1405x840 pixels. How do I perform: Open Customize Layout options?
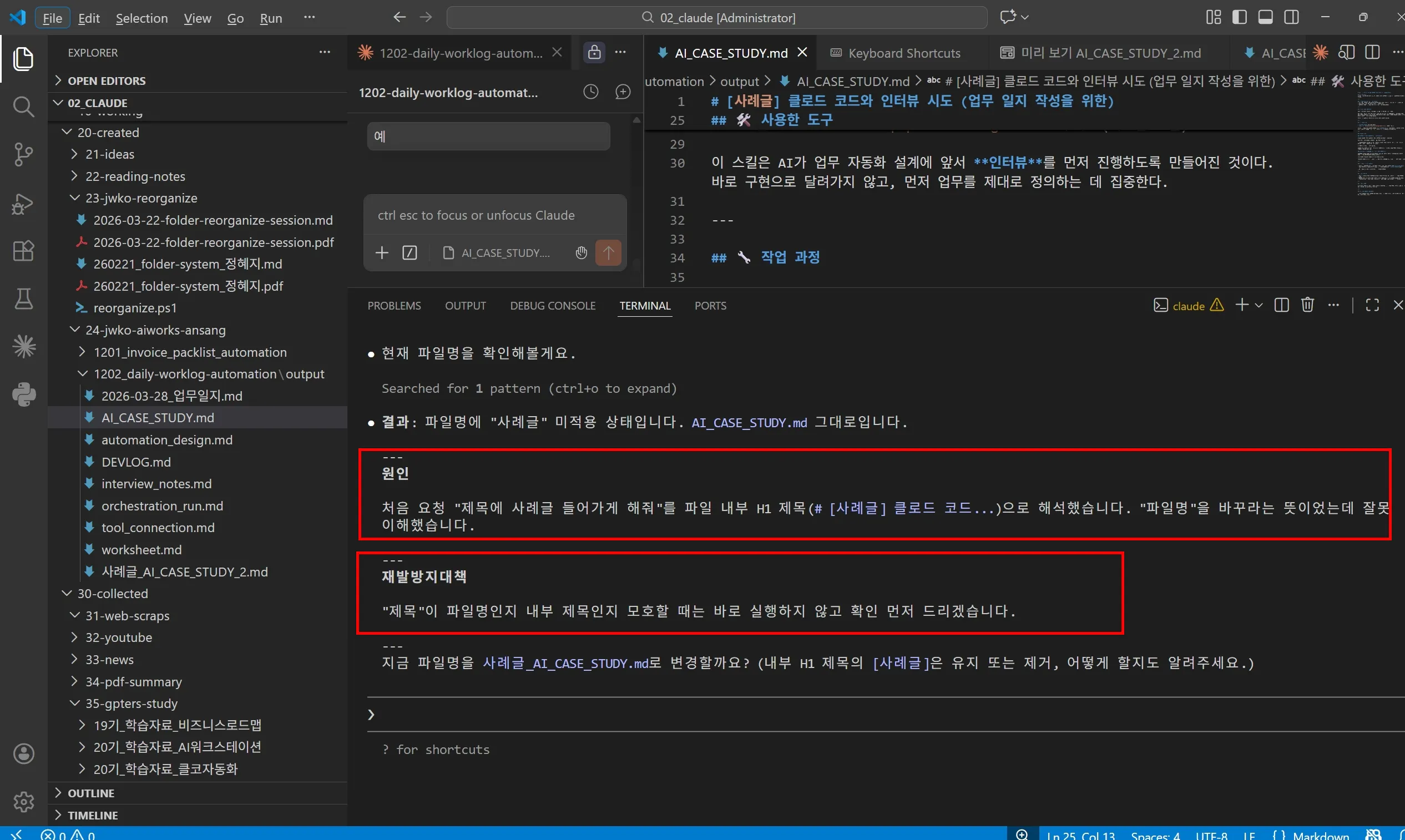(1213, 18)
